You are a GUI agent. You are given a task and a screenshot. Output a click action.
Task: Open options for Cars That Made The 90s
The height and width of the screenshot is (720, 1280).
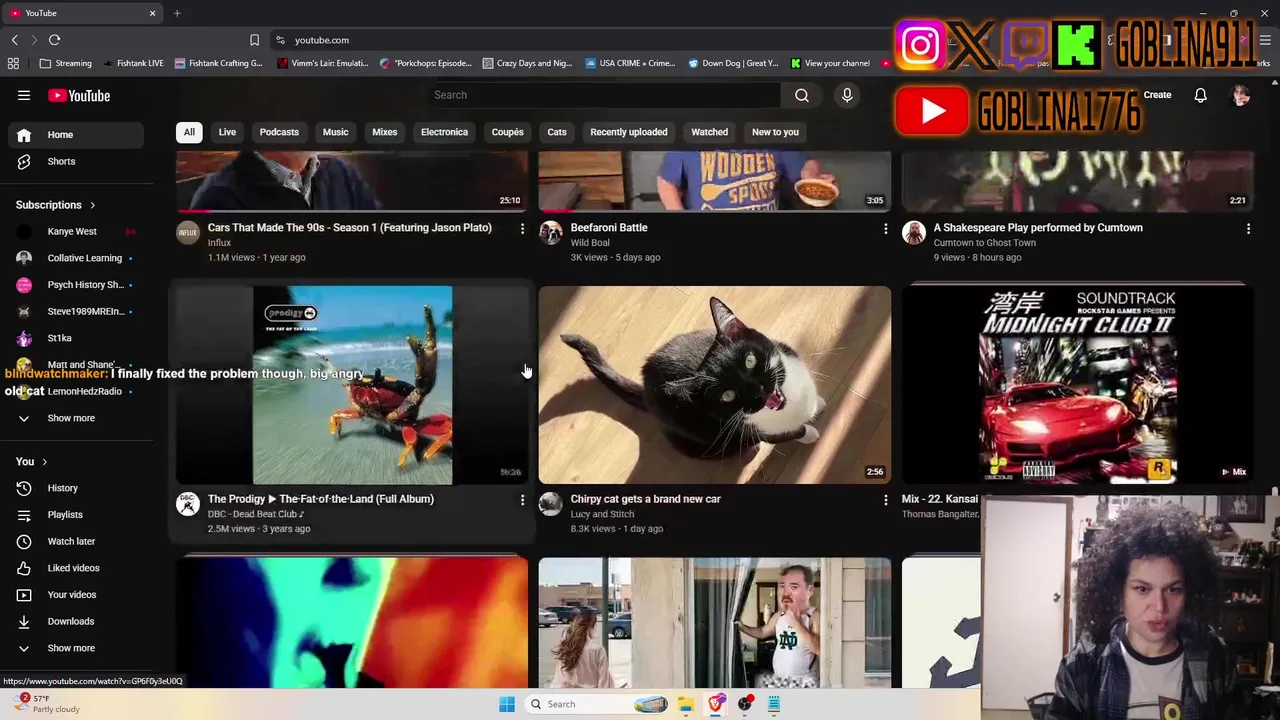(522, 228)
